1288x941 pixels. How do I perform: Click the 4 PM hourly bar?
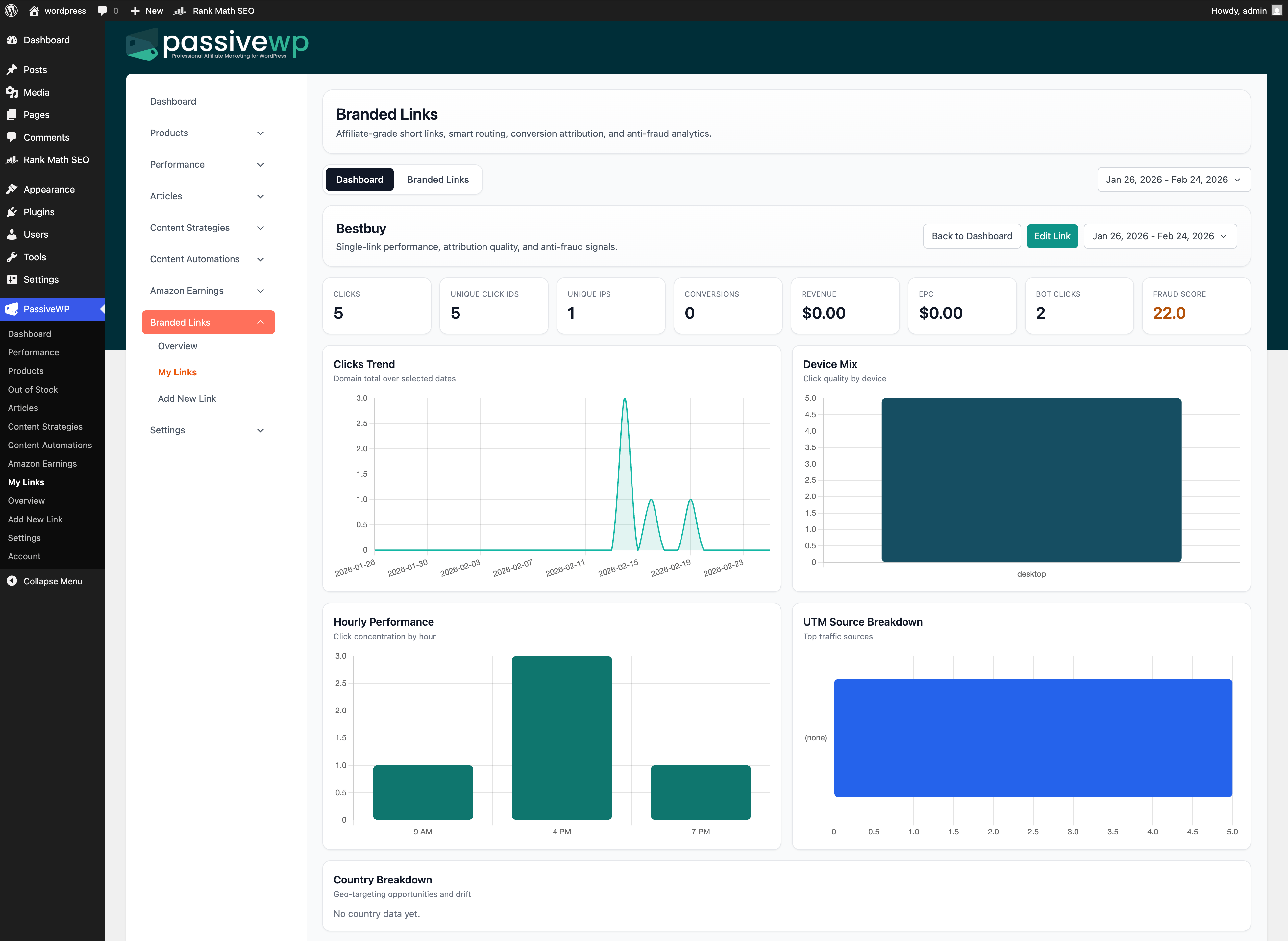click(561, 738)
